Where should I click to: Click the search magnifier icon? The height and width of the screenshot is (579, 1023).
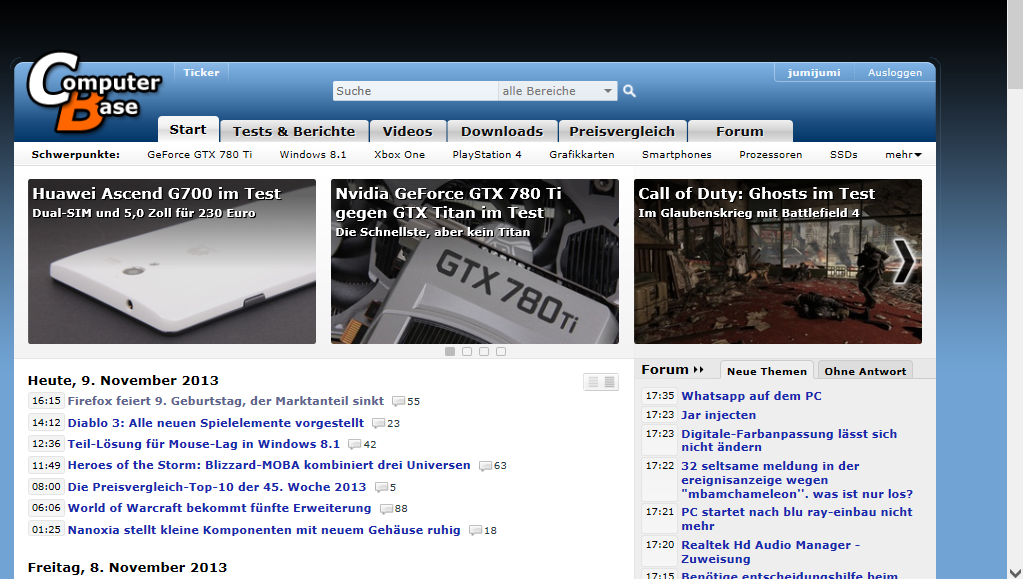point(629,91)
